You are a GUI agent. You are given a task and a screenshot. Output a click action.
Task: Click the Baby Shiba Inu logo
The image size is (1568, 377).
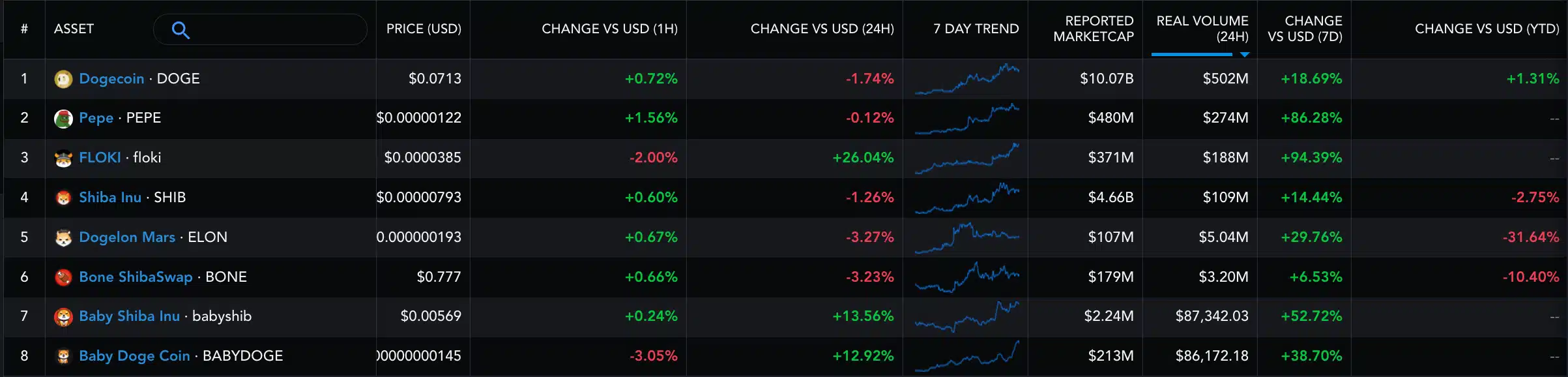pos(63,317)
